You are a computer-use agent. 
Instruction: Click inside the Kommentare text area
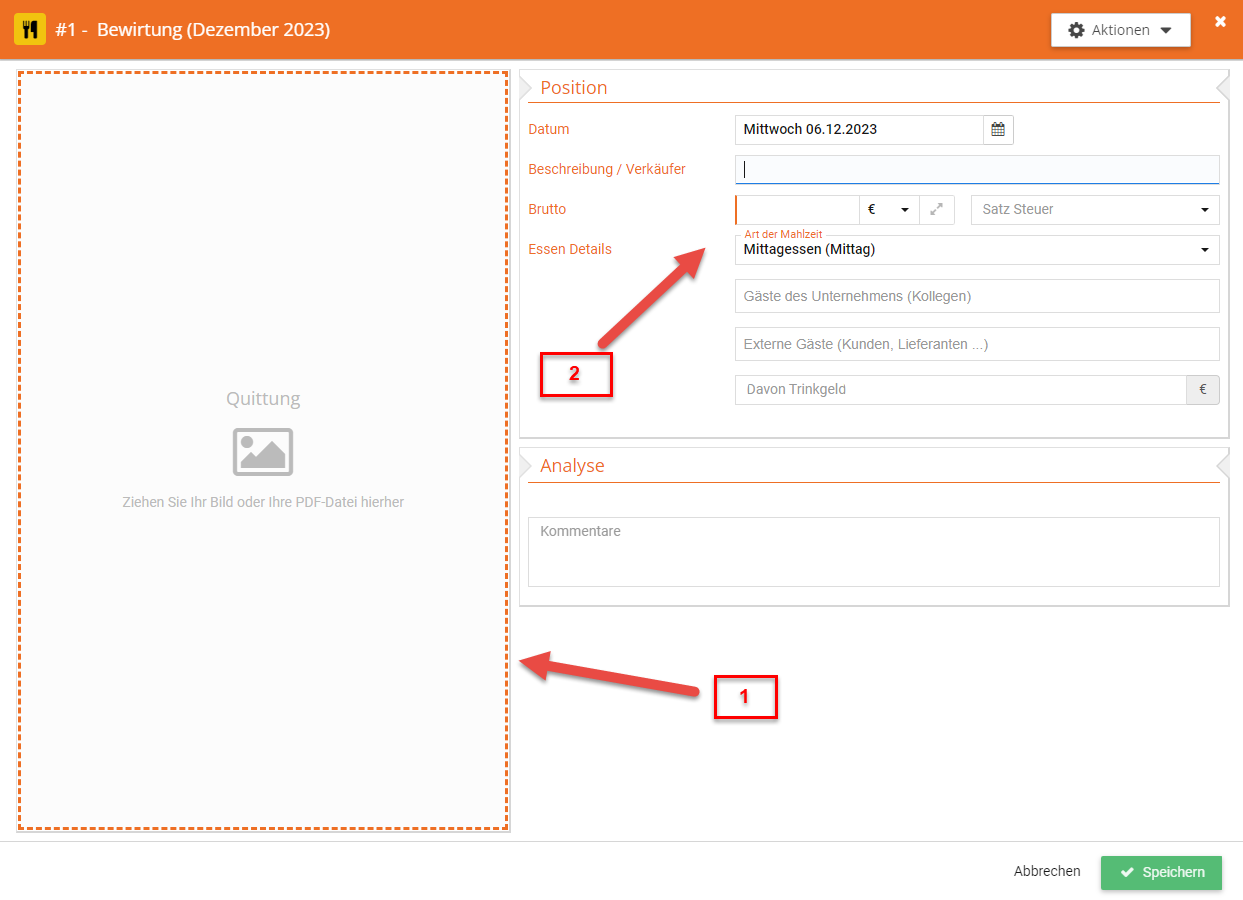[x=873, y=551]
